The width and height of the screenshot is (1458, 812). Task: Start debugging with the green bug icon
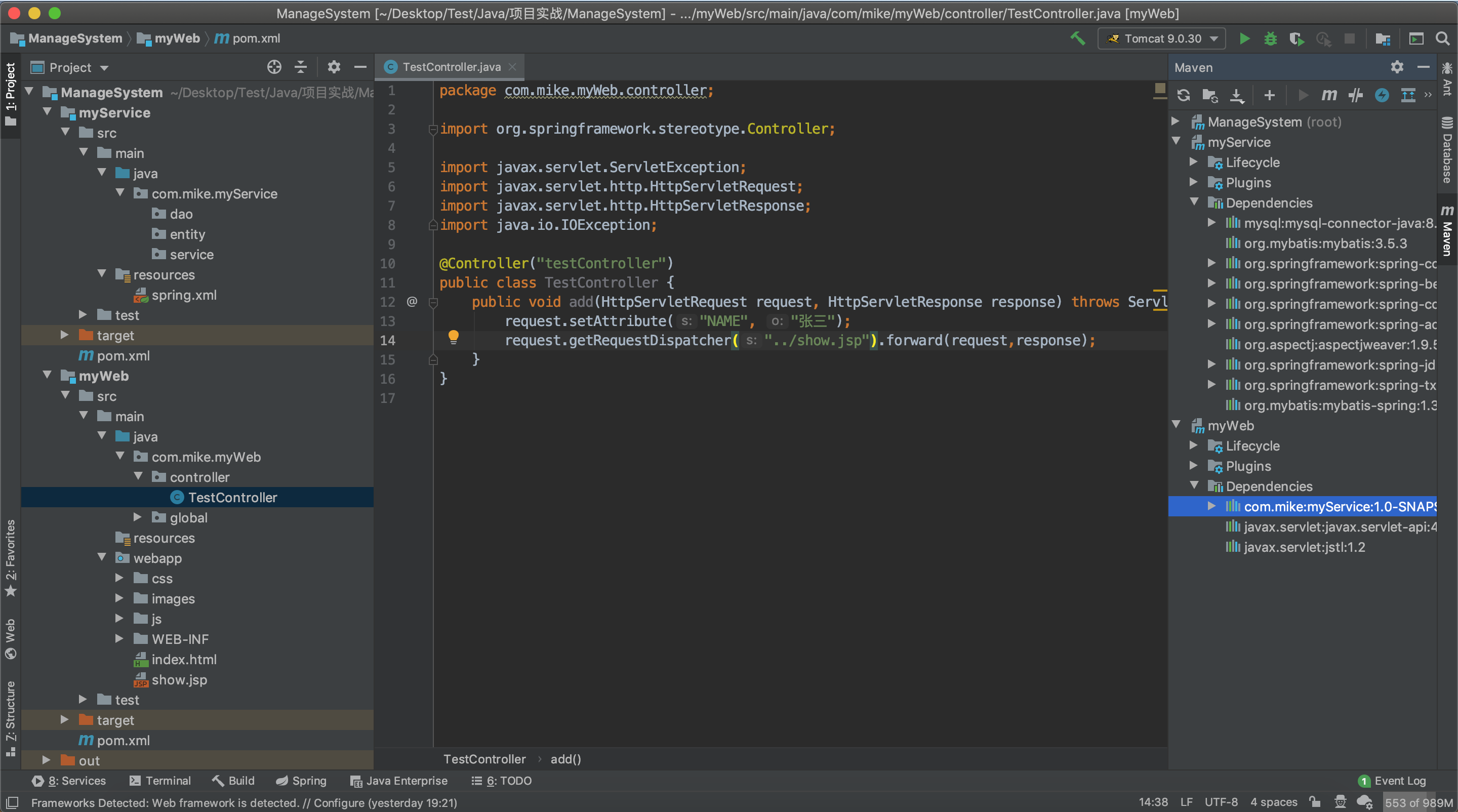1271,38
